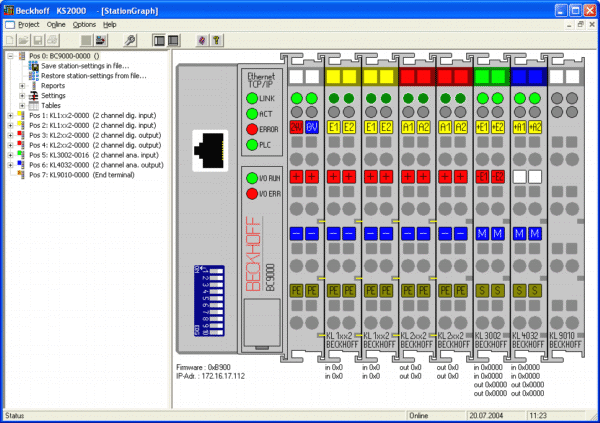
Task: Click the green header of KL 3002 terminal
Action: click(492, 77)
